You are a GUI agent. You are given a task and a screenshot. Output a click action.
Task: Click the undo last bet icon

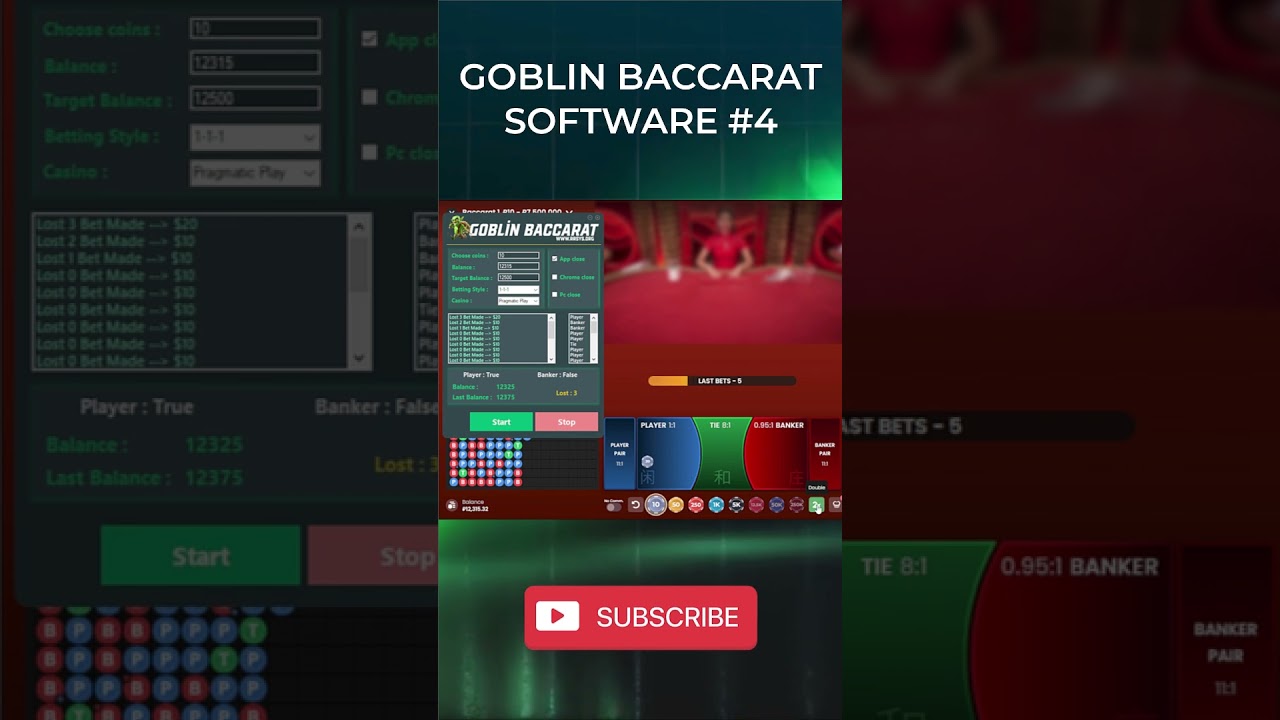[x=636, y=505]
